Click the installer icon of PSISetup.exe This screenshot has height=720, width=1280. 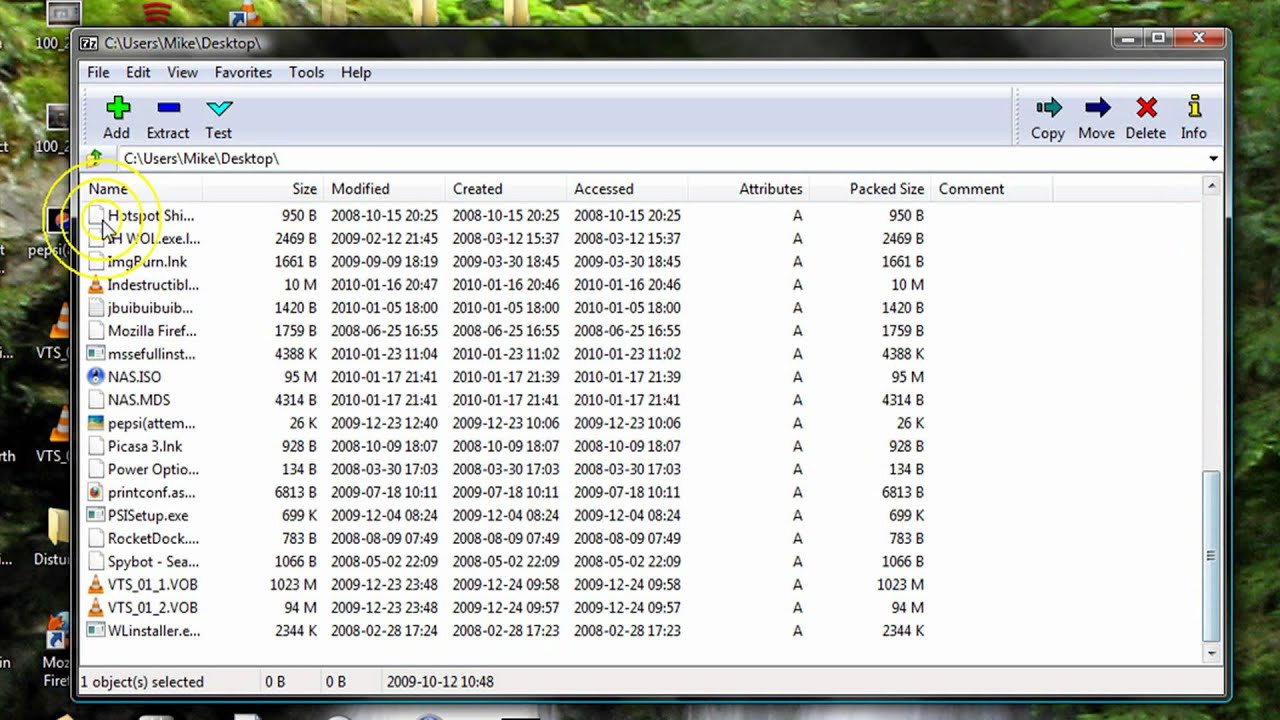coord(96,515)
